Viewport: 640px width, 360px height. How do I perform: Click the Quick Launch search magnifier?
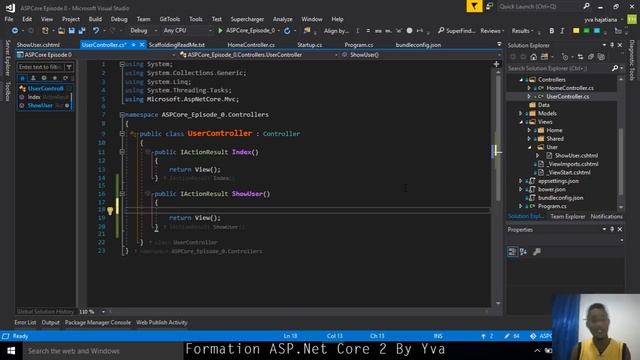[587, 6]
